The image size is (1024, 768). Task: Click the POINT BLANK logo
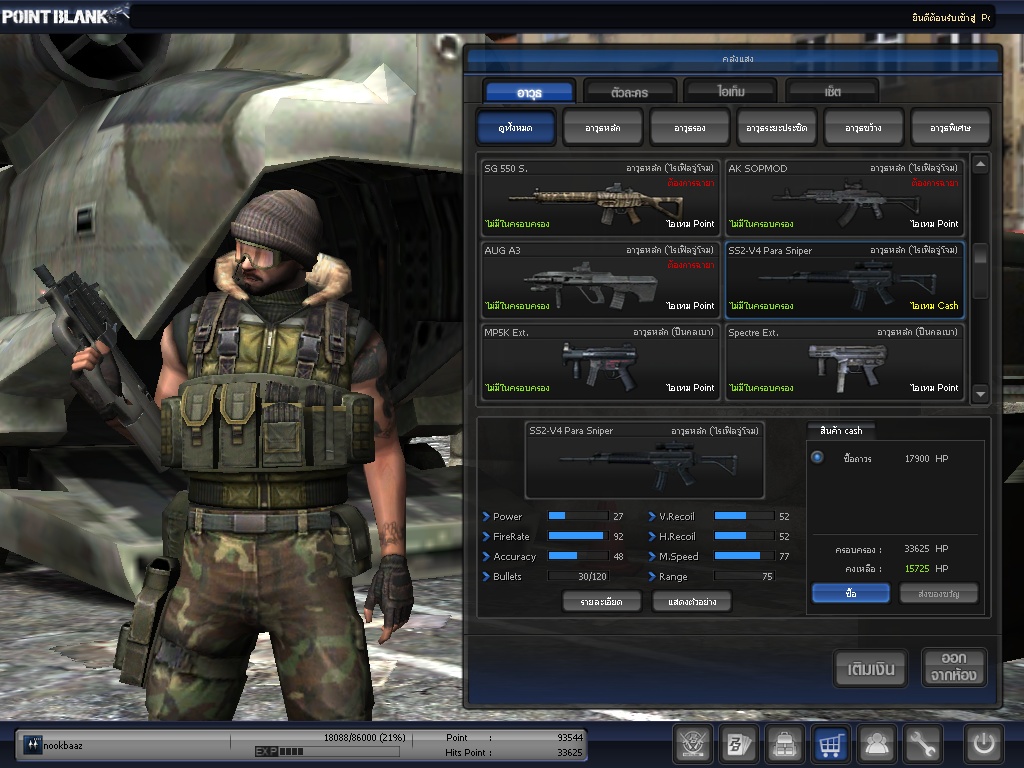pyautogui.click(x=64, y=16)
